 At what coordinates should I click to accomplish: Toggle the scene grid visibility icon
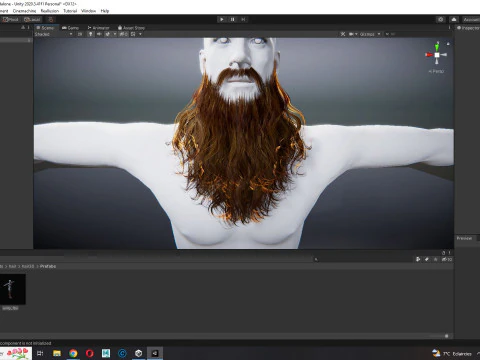[x=133, y=34]
